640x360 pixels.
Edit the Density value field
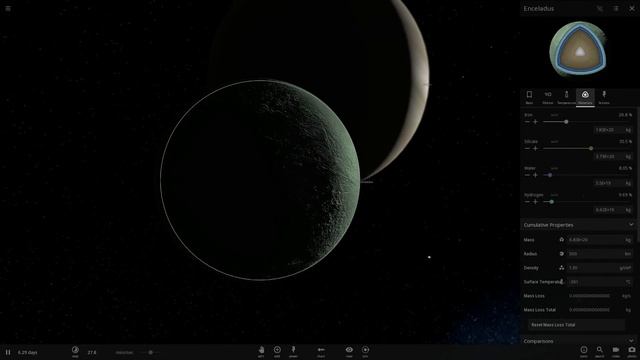[599, 268]
